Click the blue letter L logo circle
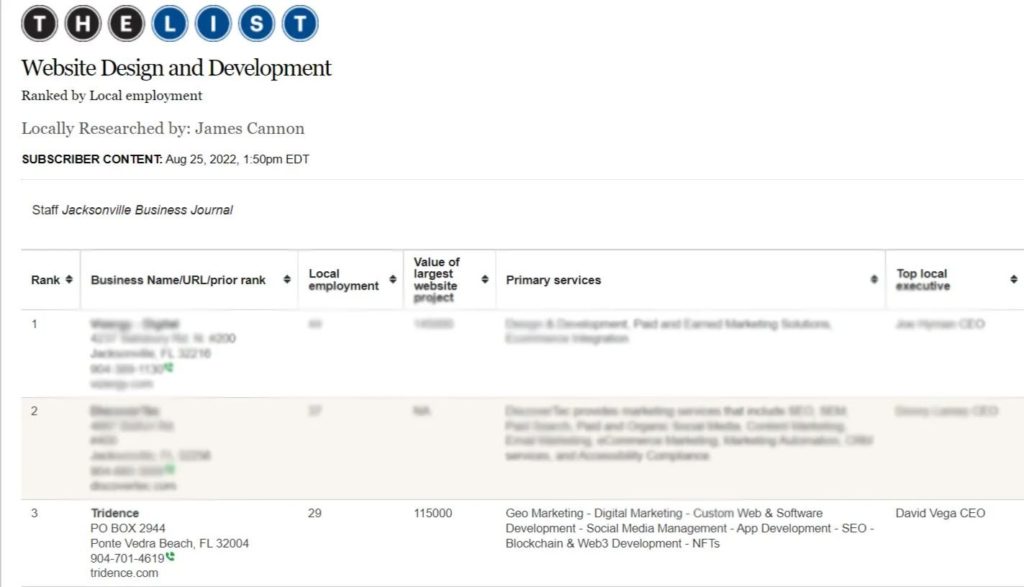The image size is (1024, 587). [x=170, y=23]
